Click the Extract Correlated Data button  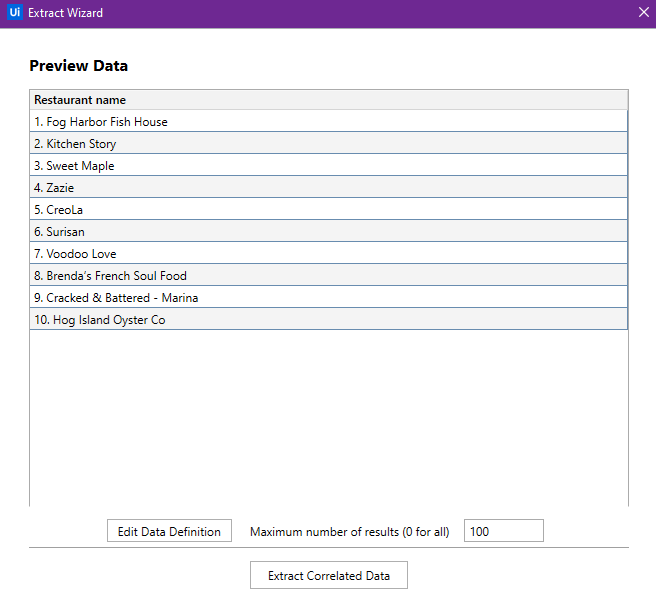click(329, 575)
